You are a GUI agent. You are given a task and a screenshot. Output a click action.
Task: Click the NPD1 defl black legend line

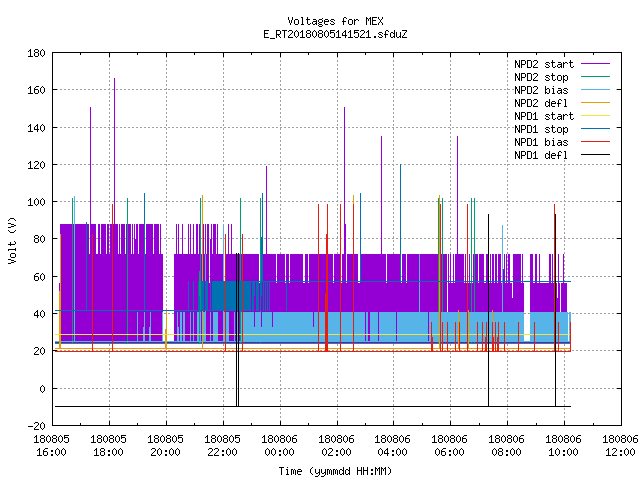pyautogui.click(x=595, y=155)
